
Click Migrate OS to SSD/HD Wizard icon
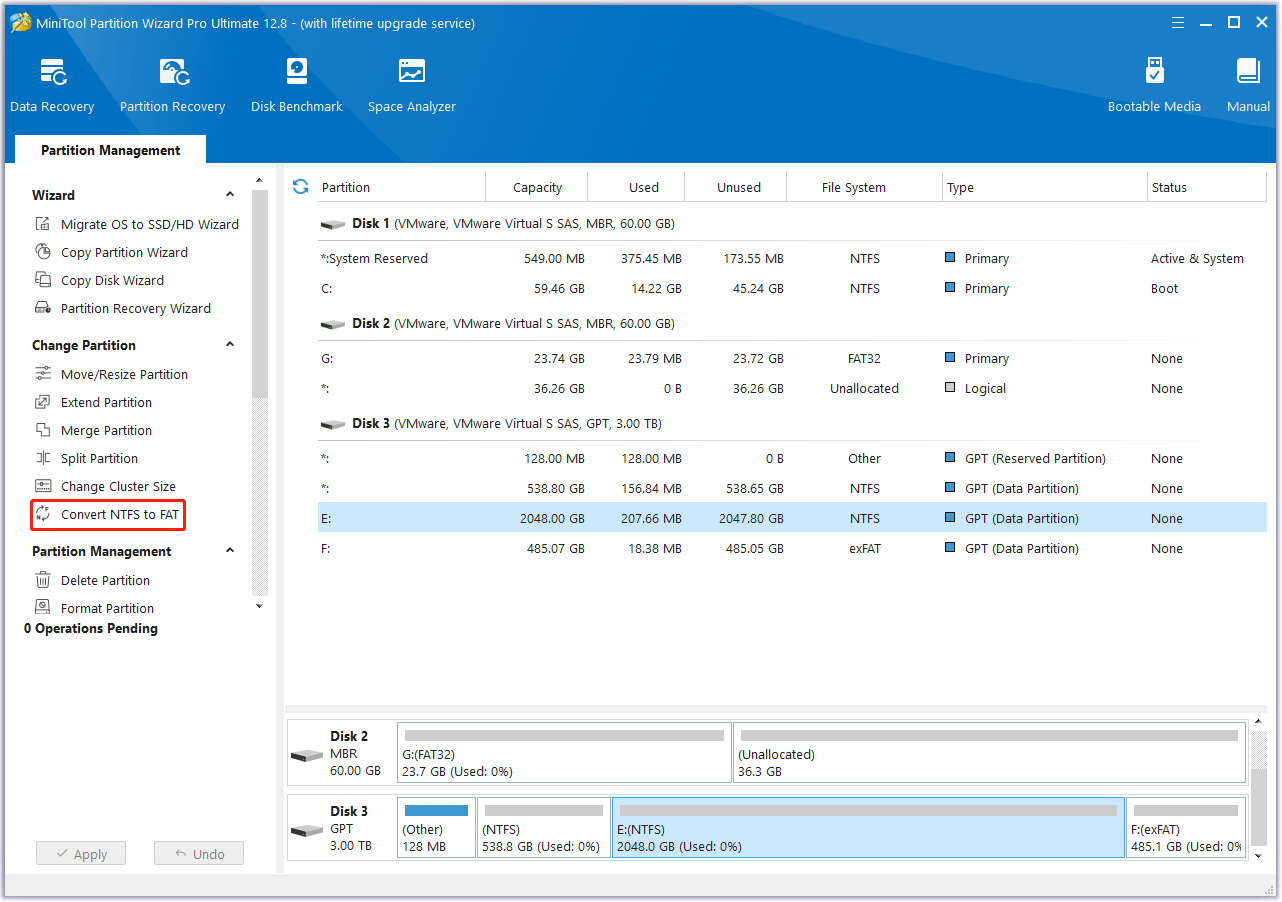[43, 224]
